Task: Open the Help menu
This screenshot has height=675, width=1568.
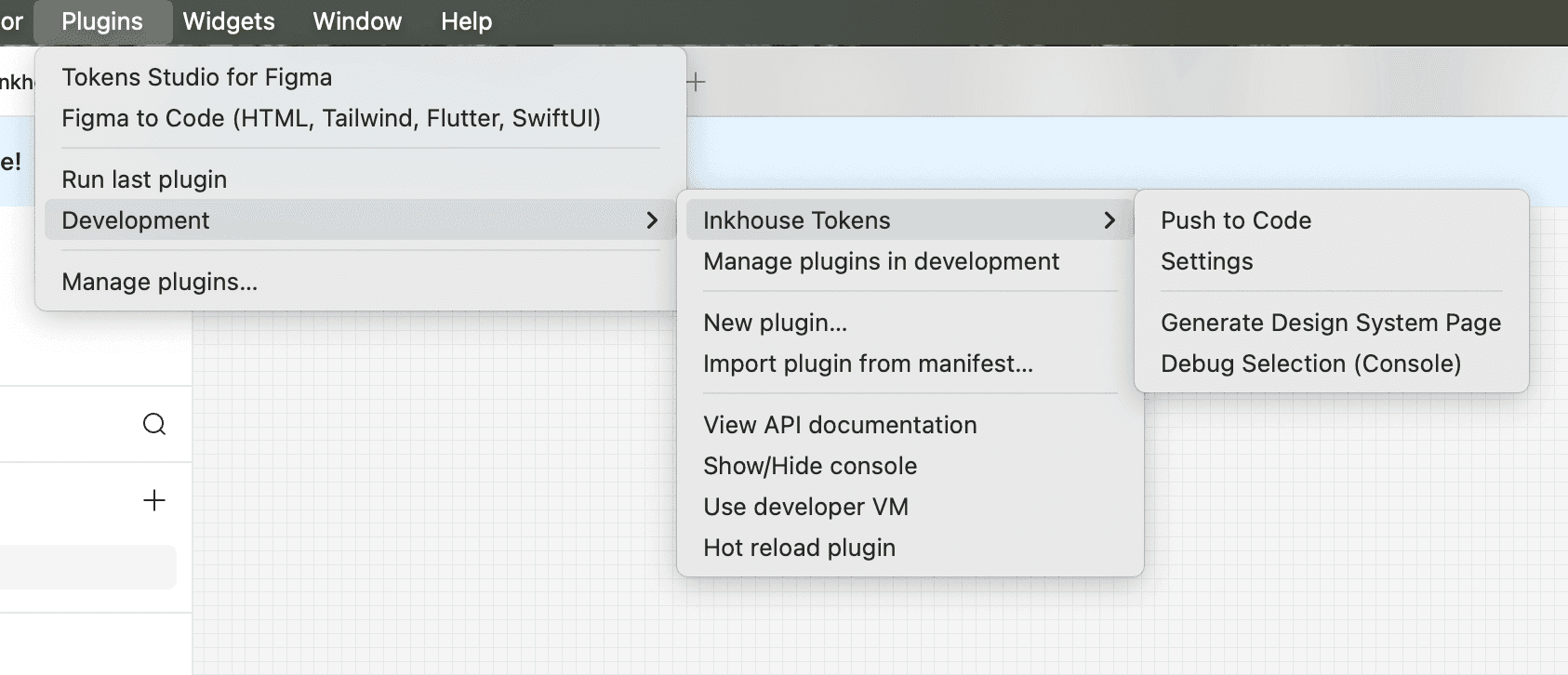Action: [466, 21]
